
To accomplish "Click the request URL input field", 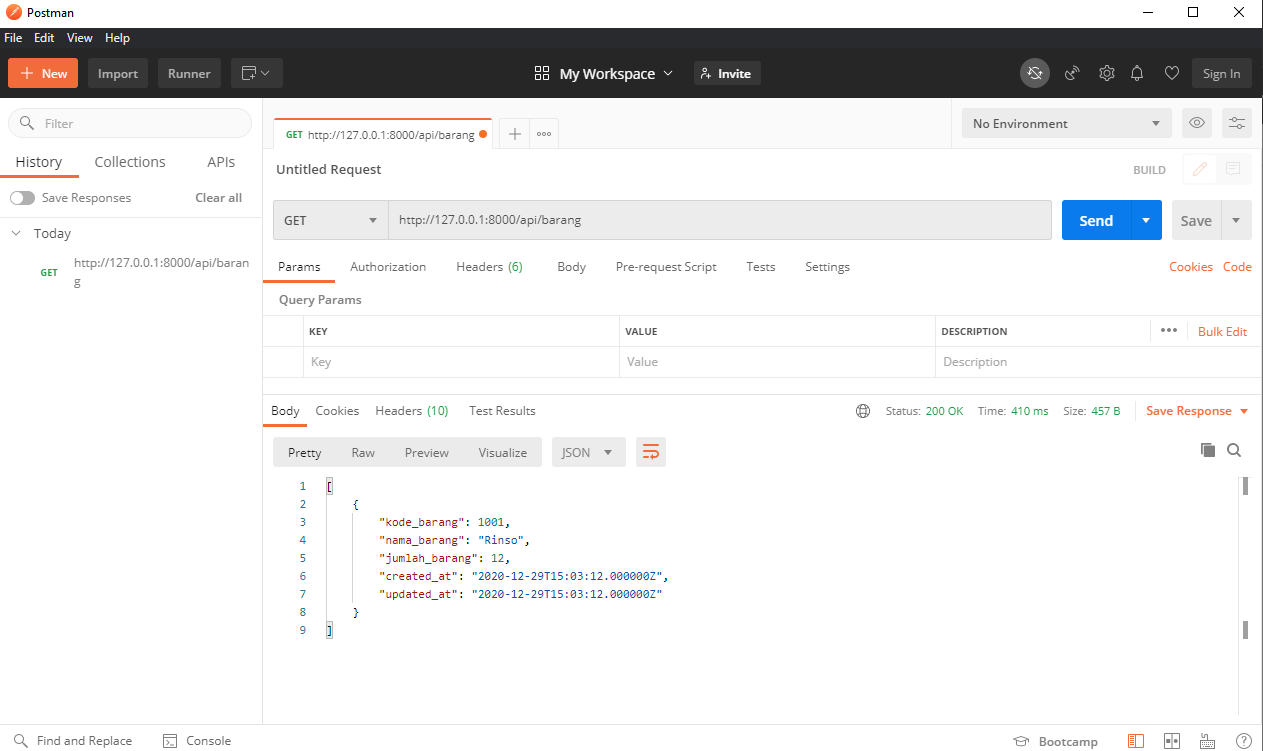I will pyautogui.click(x=719, y=220).
